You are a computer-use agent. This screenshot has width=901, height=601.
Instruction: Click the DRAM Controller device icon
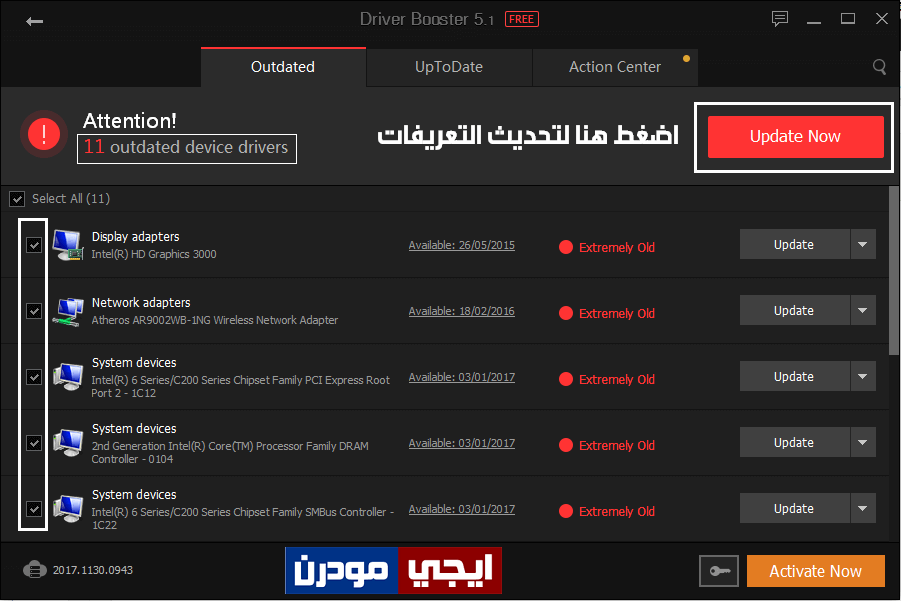(68, 443)
